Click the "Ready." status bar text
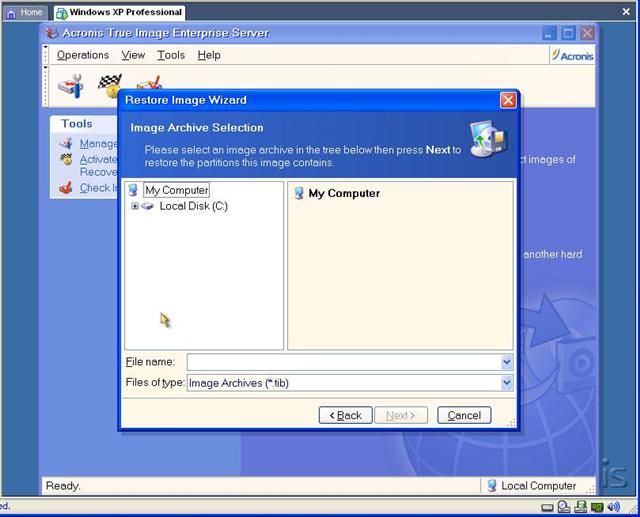The image size is (640, 517). [63, 486]
